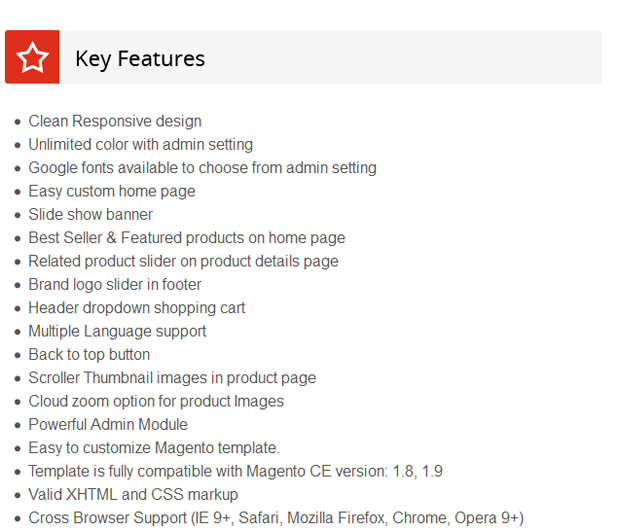Click Multiple Language support item
The image size is (617, 531).
117,331
